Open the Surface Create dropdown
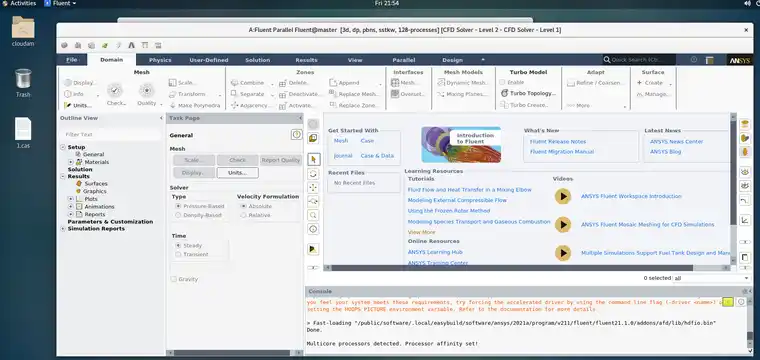The image size is (760, 360). tap(671, 84)
